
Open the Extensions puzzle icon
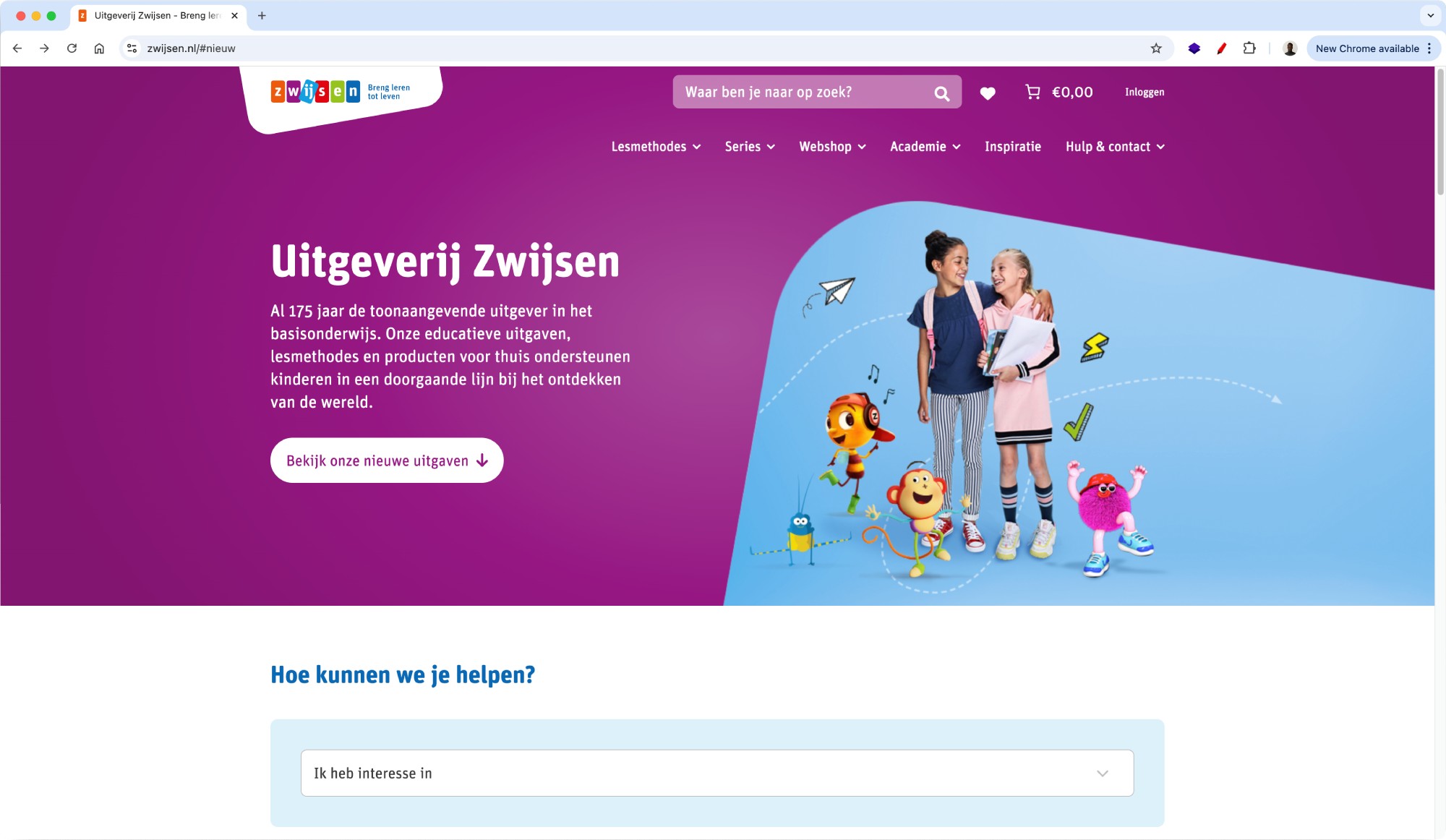(x=1249, y=48)
